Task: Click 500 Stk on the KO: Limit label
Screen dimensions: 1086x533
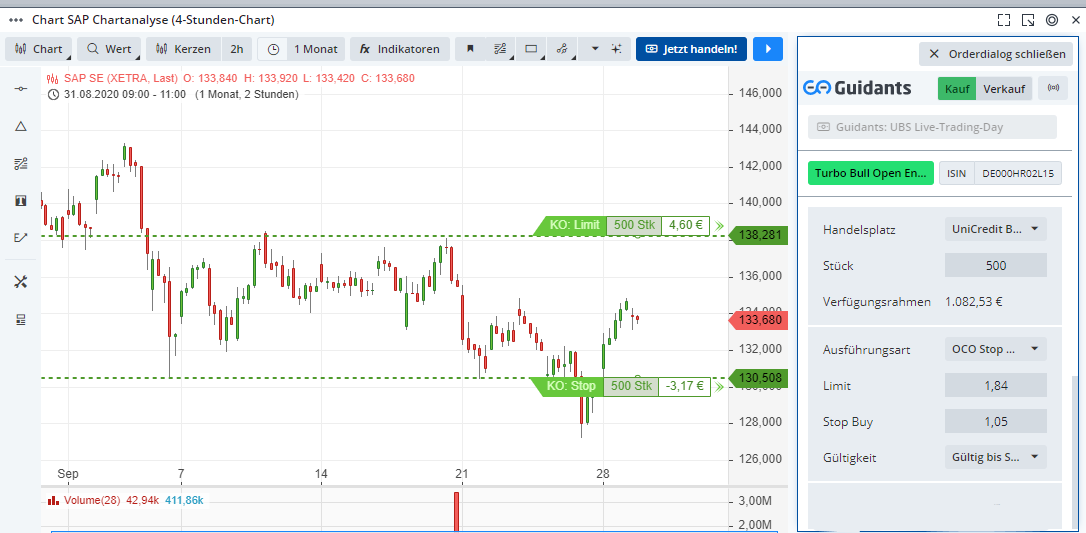Action: (x=634, y=225)
